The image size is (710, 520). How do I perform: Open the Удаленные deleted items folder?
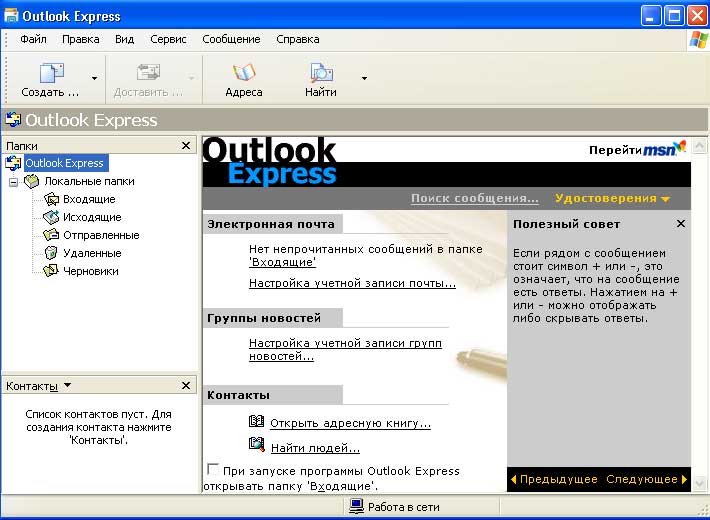90,253
